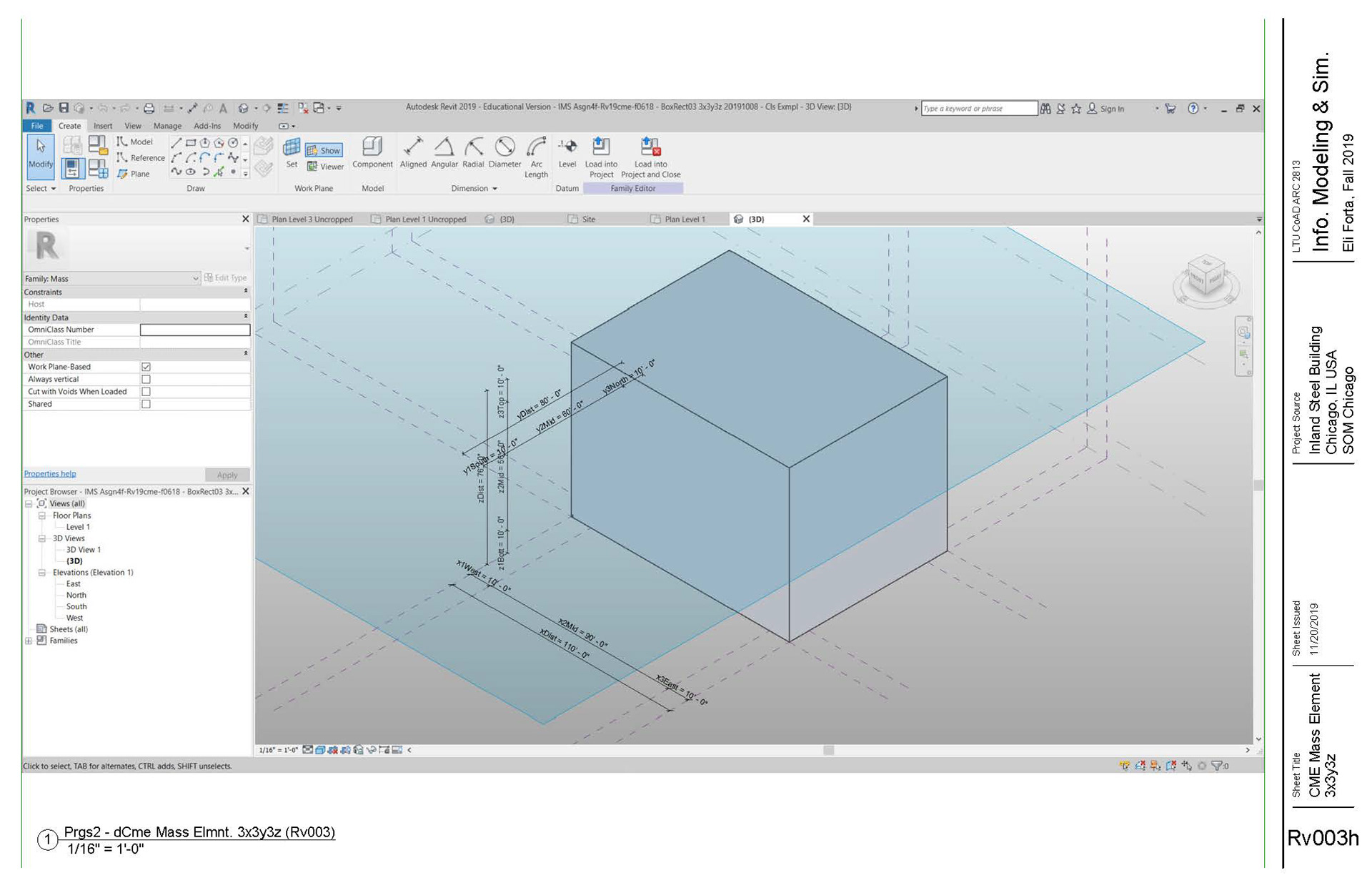This screenshot has width=1372, height=888.
Task: Click the Load into Project icon
Action: pyautogui.click(x=601, y=147)
